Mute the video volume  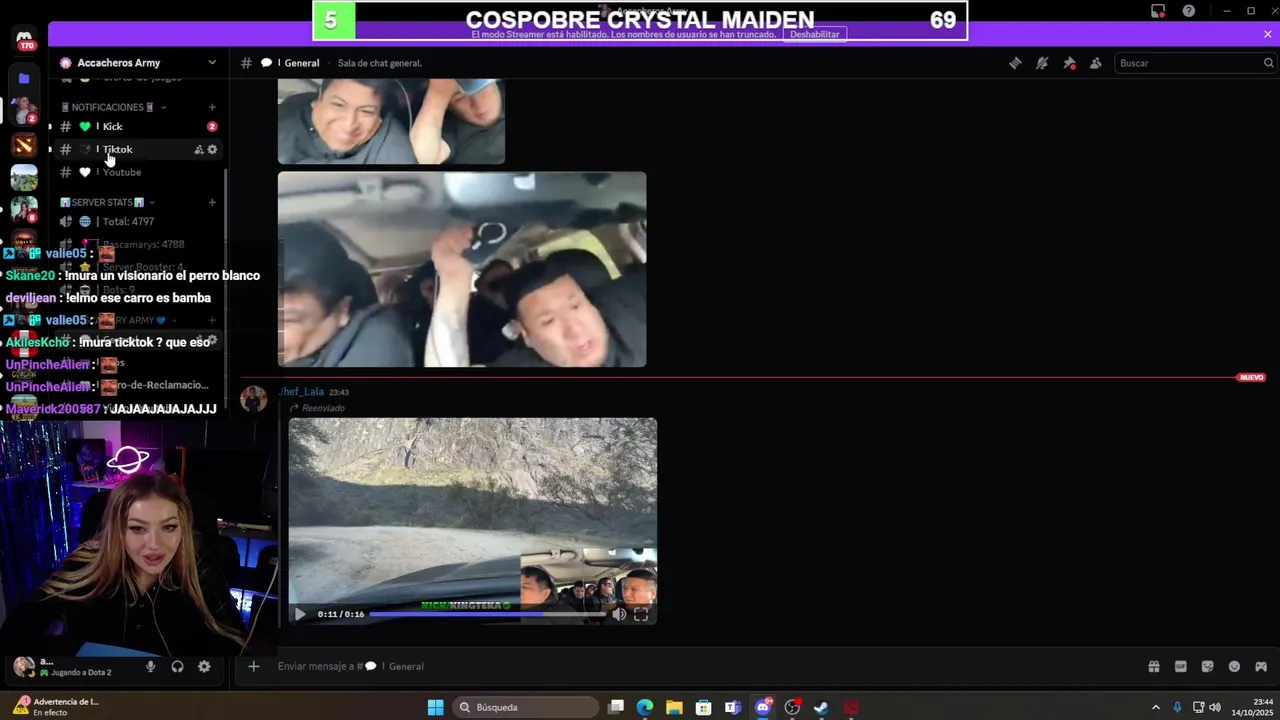point(619,614)
